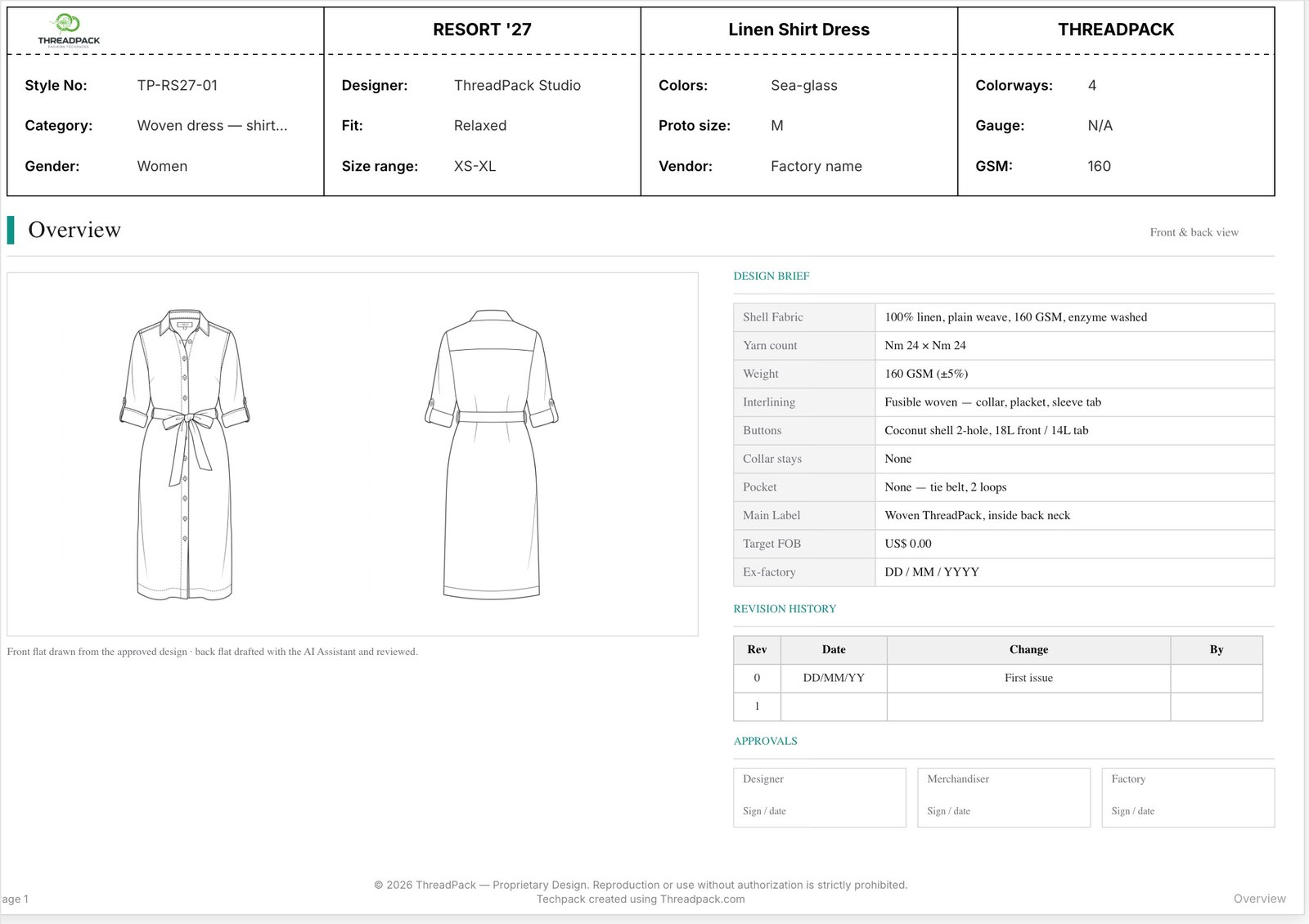This screenshot has height=924, width=1309.
Task: Click the Overview label in the footer
Action: (x=1259, y=899)
